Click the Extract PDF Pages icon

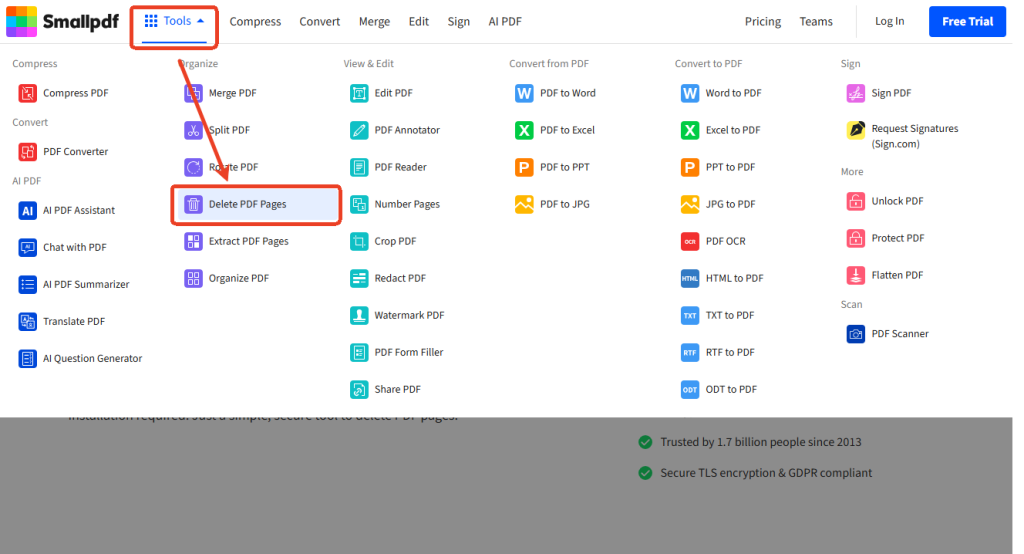tap(193, 242)
